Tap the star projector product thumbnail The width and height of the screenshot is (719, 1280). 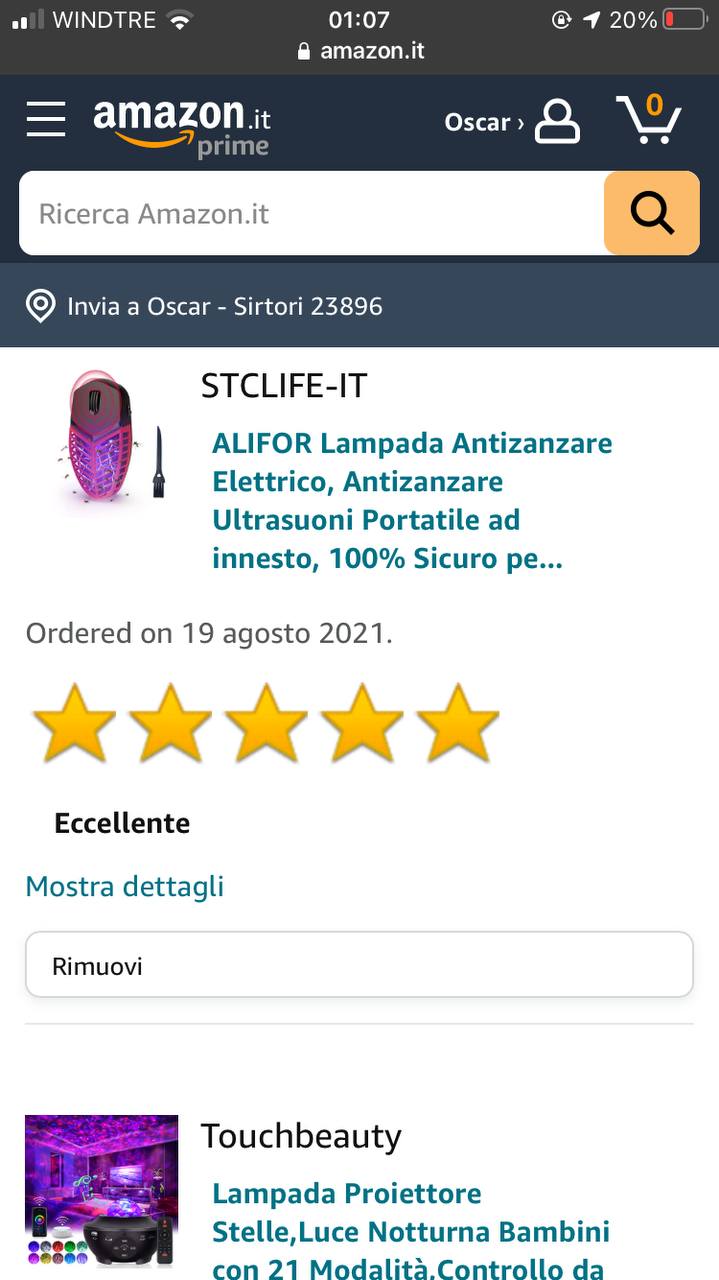[101, 1192]
